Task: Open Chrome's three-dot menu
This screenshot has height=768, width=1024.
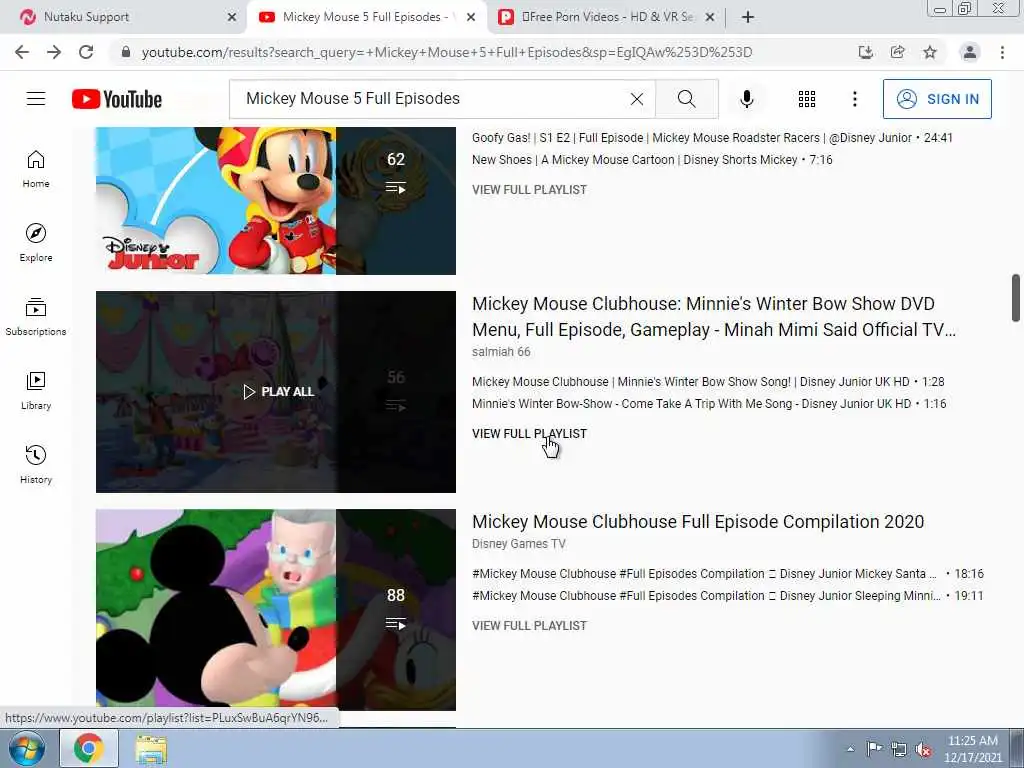Action: pos(1002,52)
